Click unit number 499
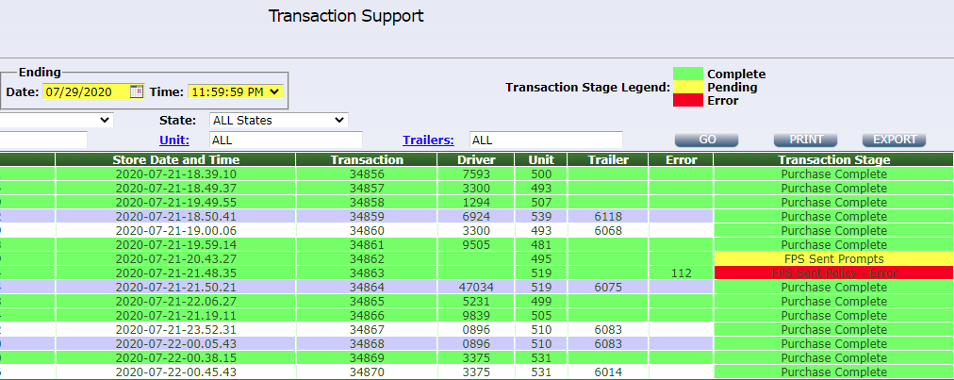 click(541, 301)
